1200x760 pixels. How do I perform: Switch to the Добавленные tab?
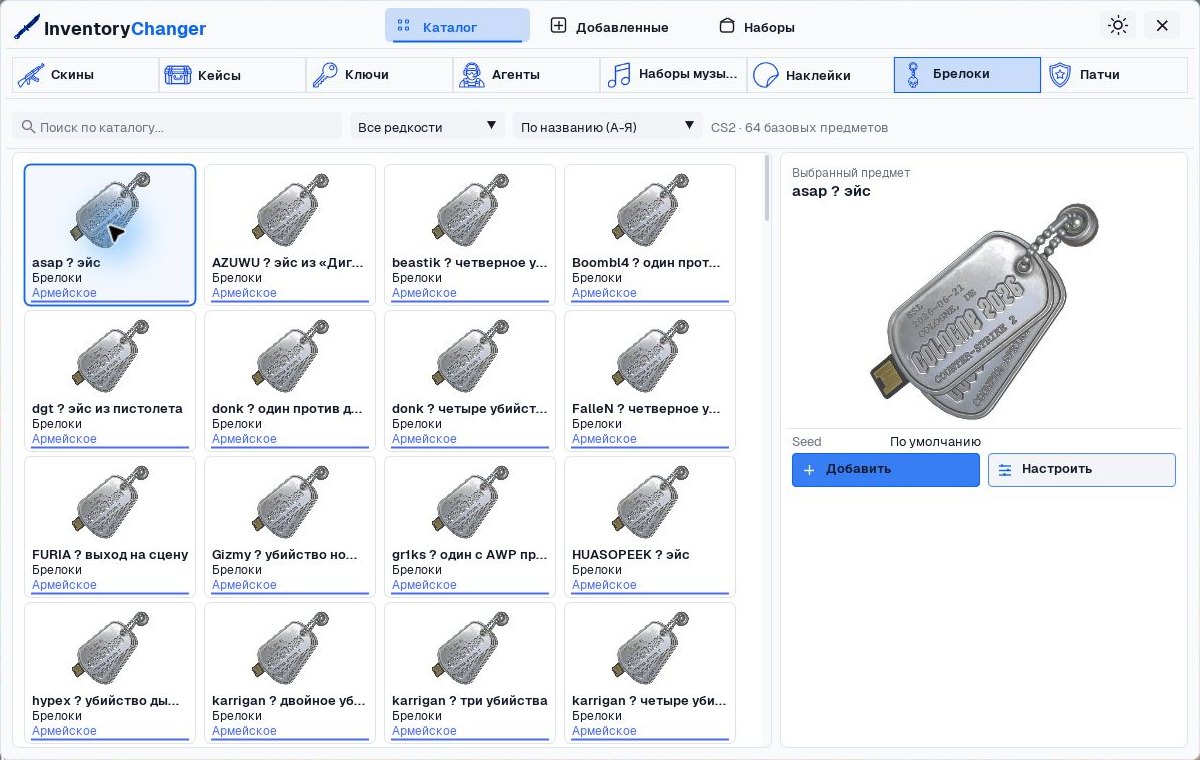pyautogui.click(x=610, y=26)
